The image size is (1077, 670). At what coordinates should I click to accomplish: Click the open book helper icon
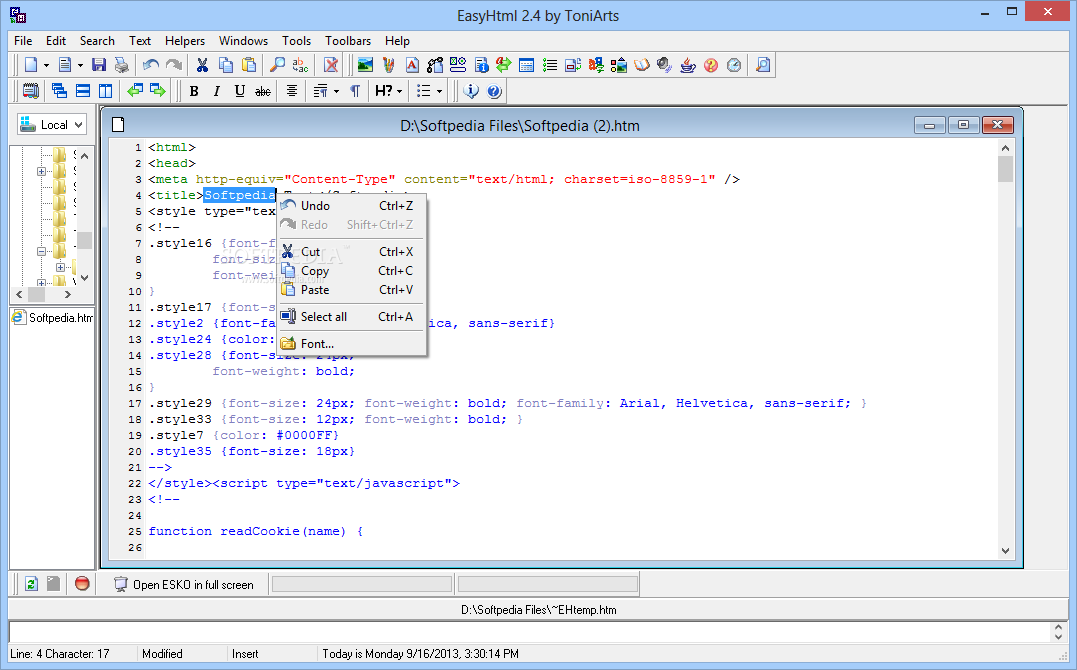point(642,65)
